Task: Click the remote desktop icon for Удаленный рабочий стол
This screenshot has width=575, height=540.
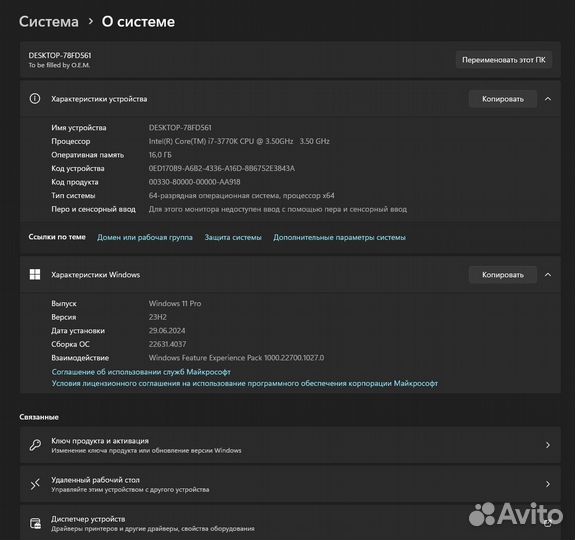Action: coord(35,484)
